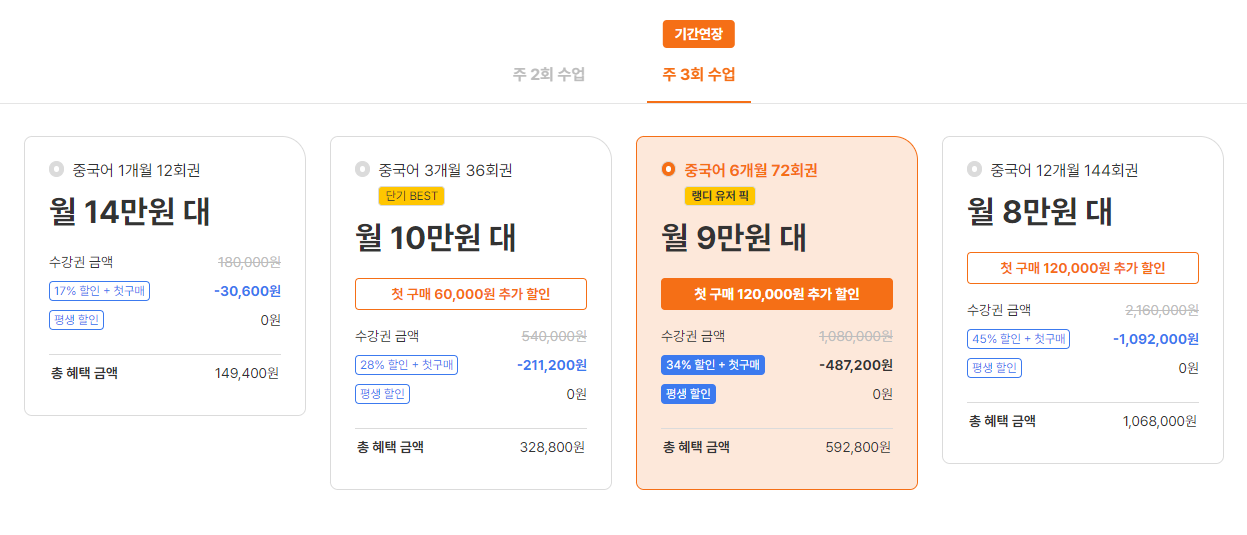Click 평생 할인 tag in the 6개월 card
Screen dimensions: 1247x535
[688, 394]
